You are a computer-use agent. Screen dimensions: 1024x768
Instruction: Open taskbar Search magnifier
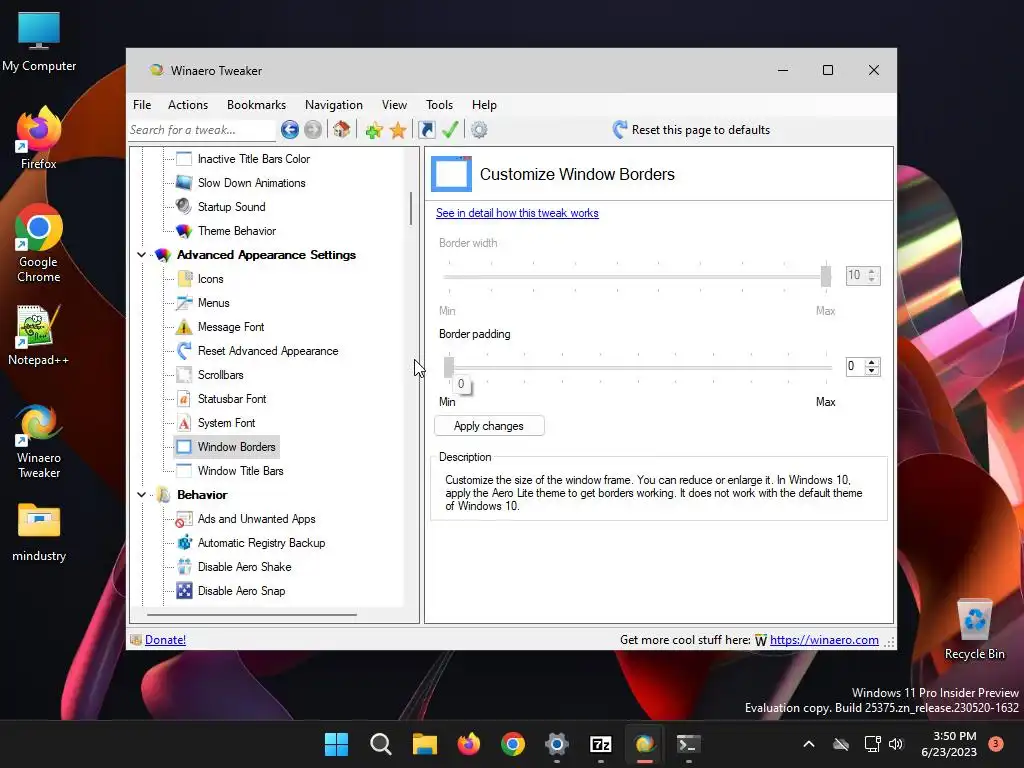381,744
